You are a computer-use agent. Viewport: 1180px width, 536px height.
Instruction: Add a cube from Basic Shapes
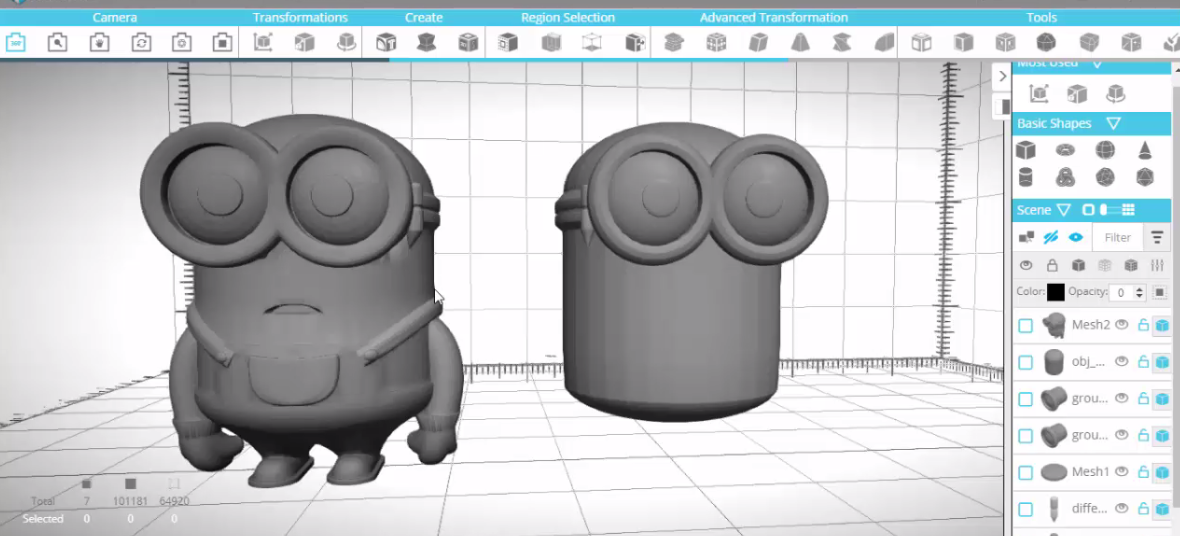[1025, 150]
